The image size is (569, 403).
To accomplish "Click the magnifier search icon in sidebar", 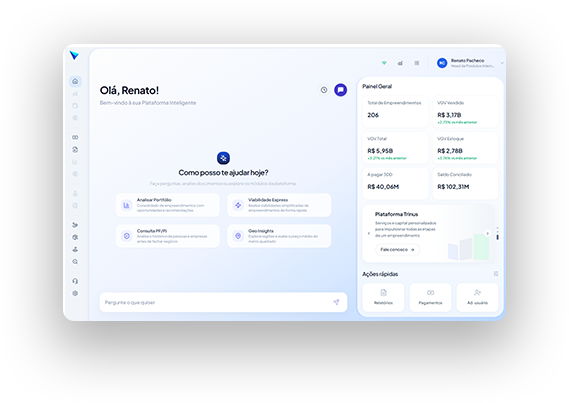I will (75, 262).
